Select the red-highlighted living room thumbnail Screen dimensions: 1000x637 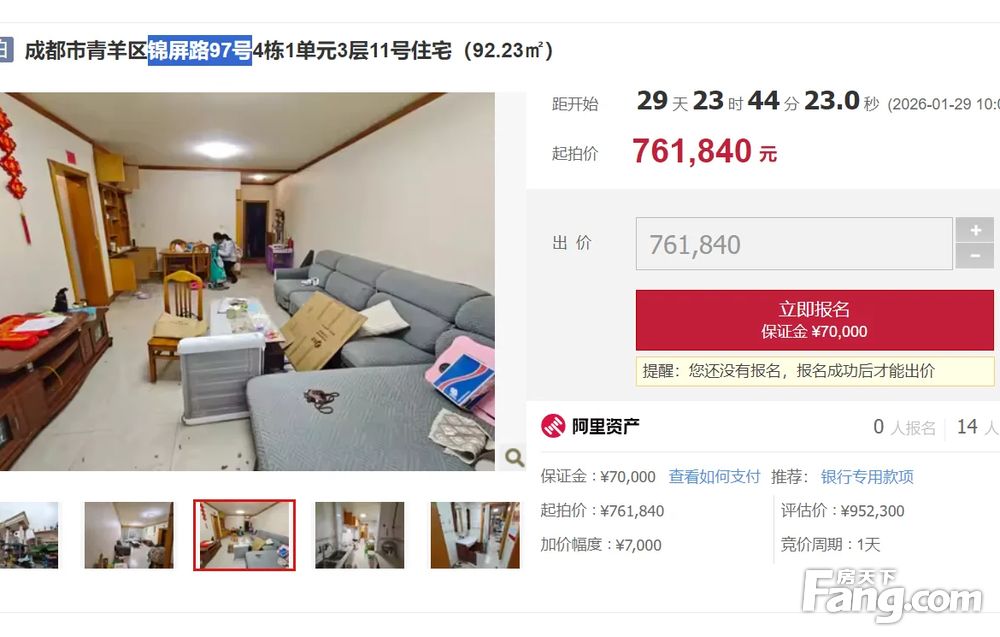pos(244,535)
